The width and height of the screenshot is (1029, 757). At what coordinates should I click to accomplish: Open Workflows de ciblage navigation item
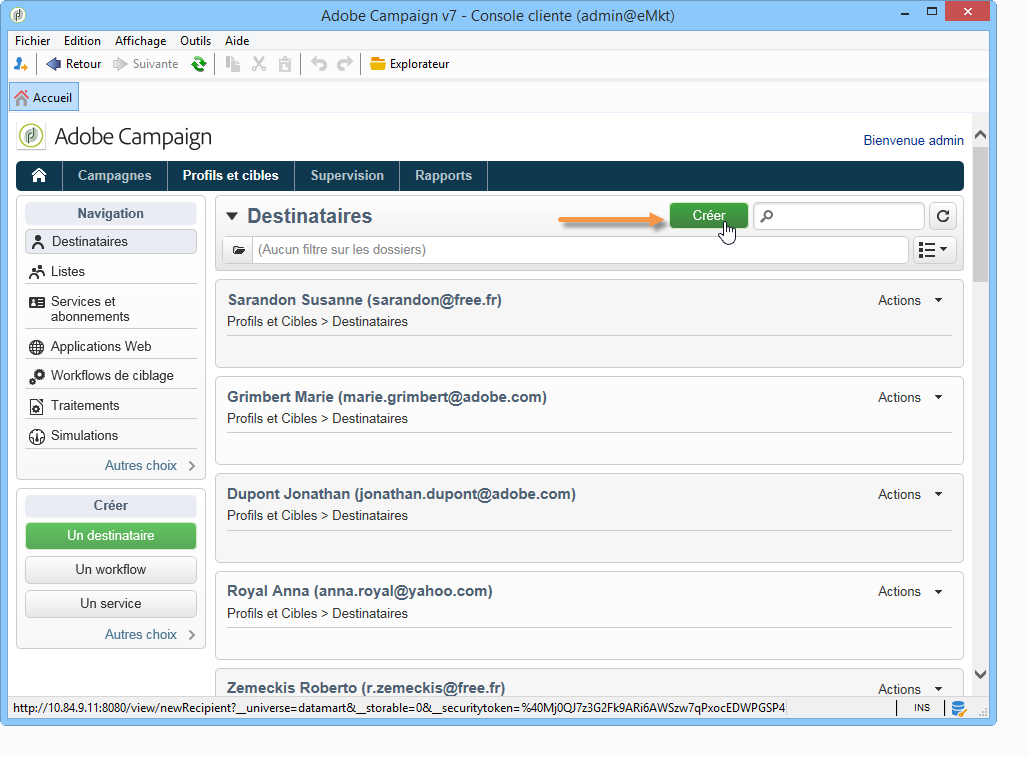110,376
